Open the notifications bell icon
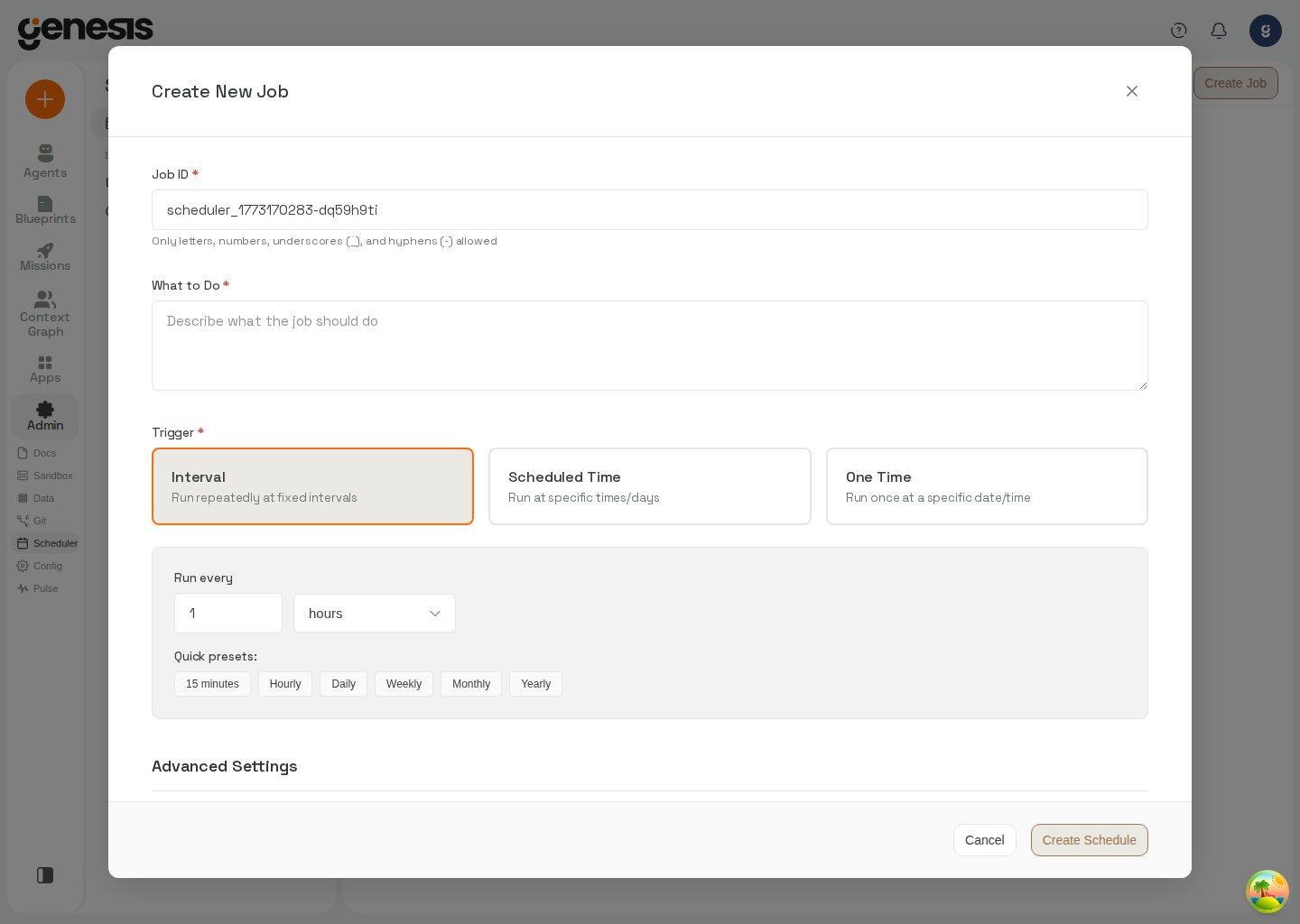The width and height of the screenshot is (1300, 924). [1219, 31]
